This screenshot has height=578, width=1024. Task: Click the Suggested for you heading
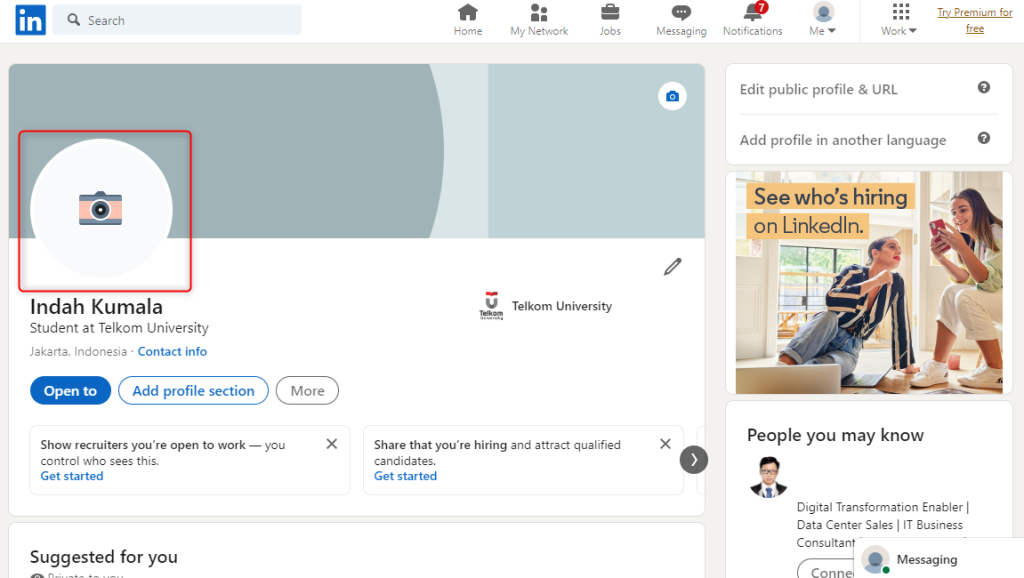(103, 557)
